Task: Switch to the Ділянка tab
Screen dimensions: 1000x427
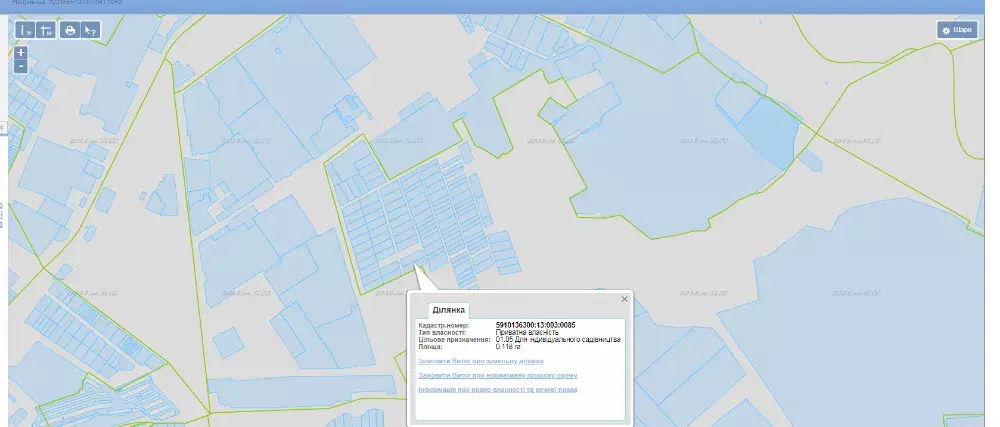Action: [447, 310]
